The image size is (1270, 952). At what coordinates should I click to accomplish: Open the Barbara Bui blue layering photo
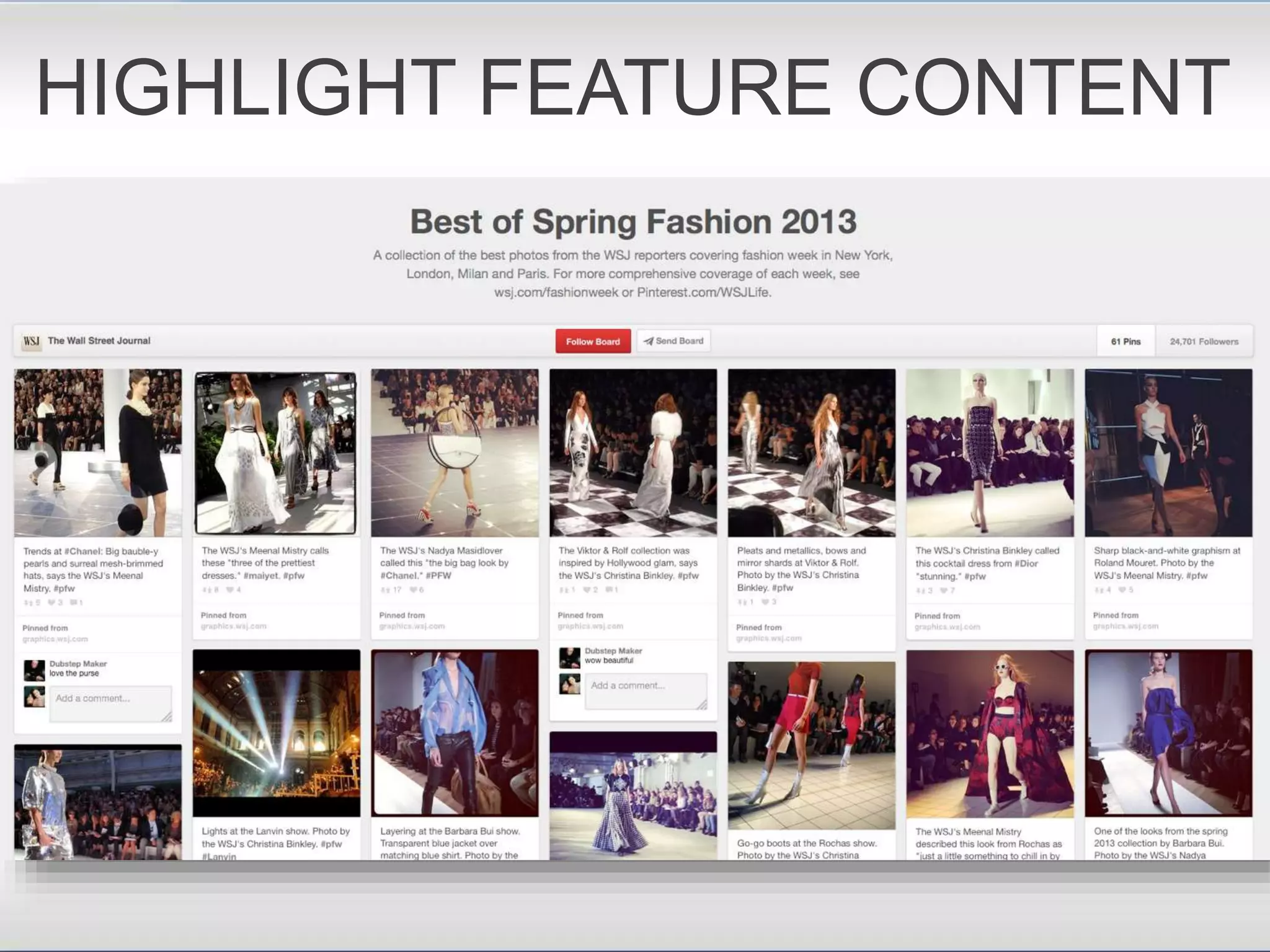click(455, 733)
